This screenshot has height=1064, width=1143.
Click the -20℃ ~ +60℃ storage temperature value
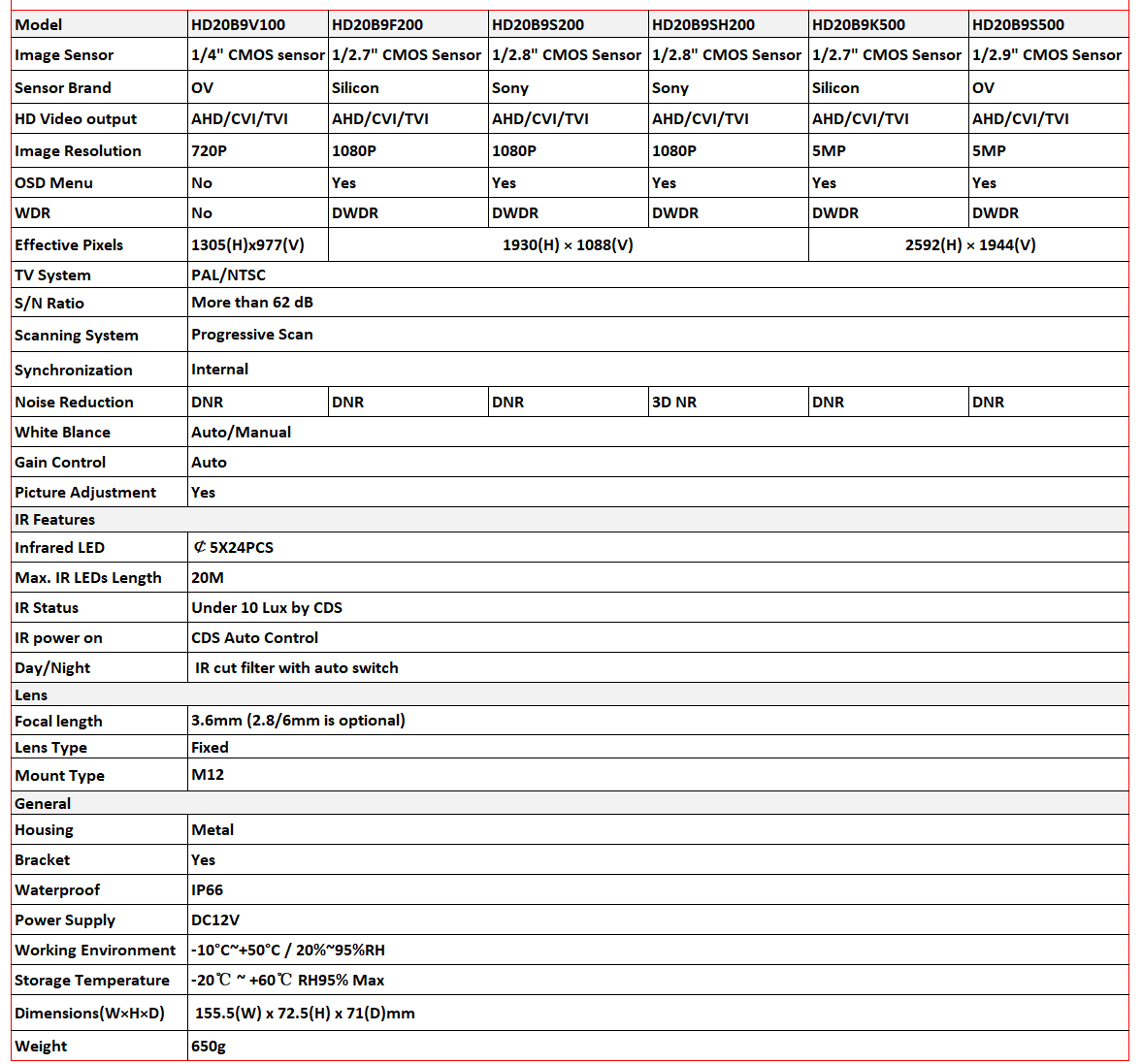(288, 981)
